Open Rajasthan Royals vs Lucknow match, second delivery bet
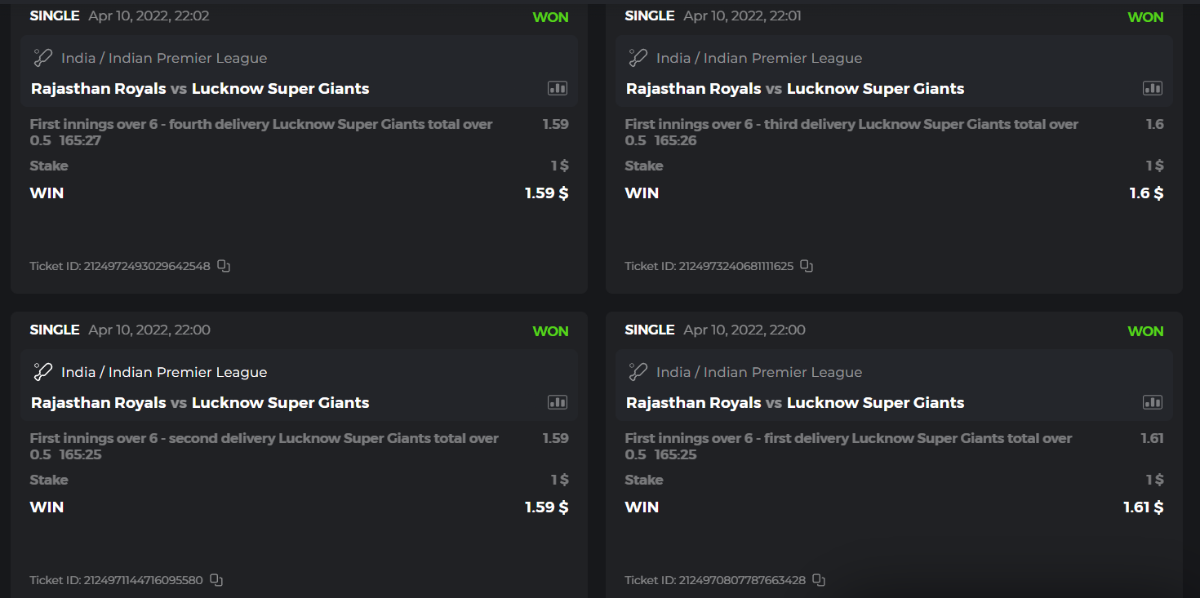This screenshot has height=598, width=1200. coord(200,402)
